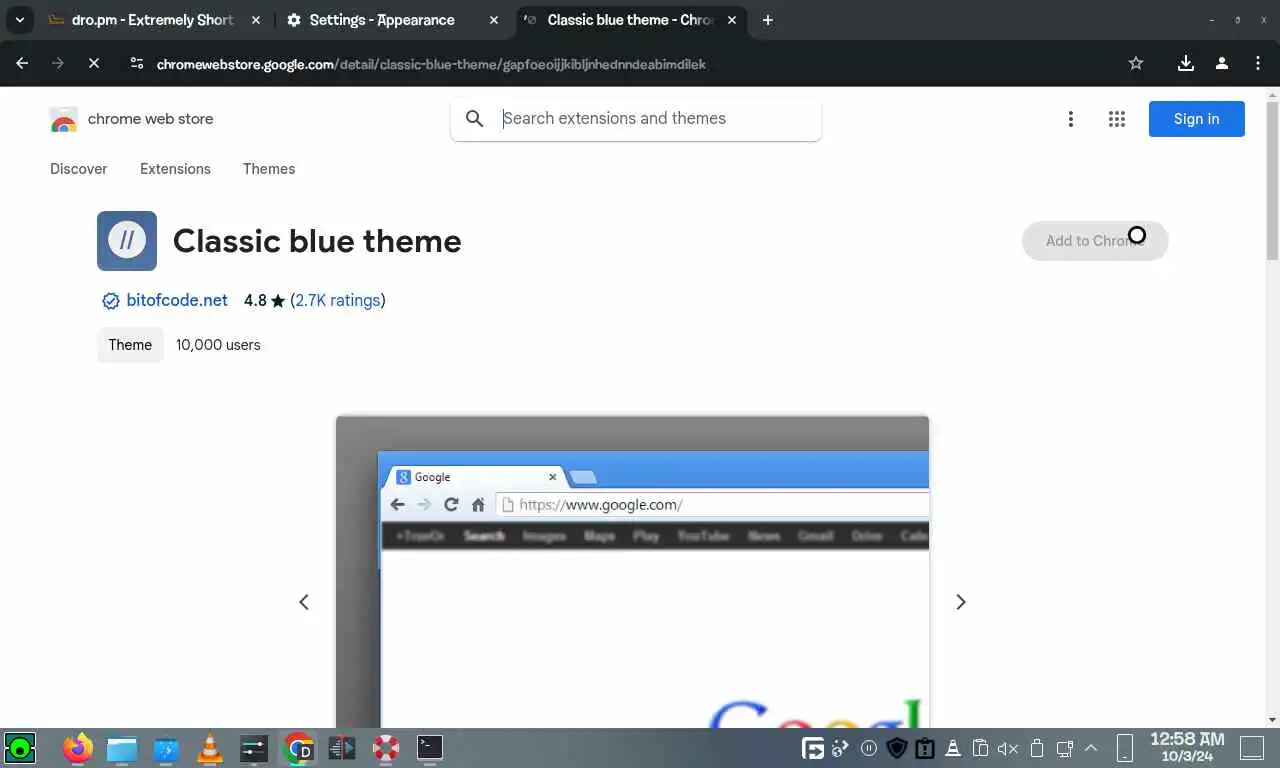Stop loading the page with the X button

tap(93, 63)
